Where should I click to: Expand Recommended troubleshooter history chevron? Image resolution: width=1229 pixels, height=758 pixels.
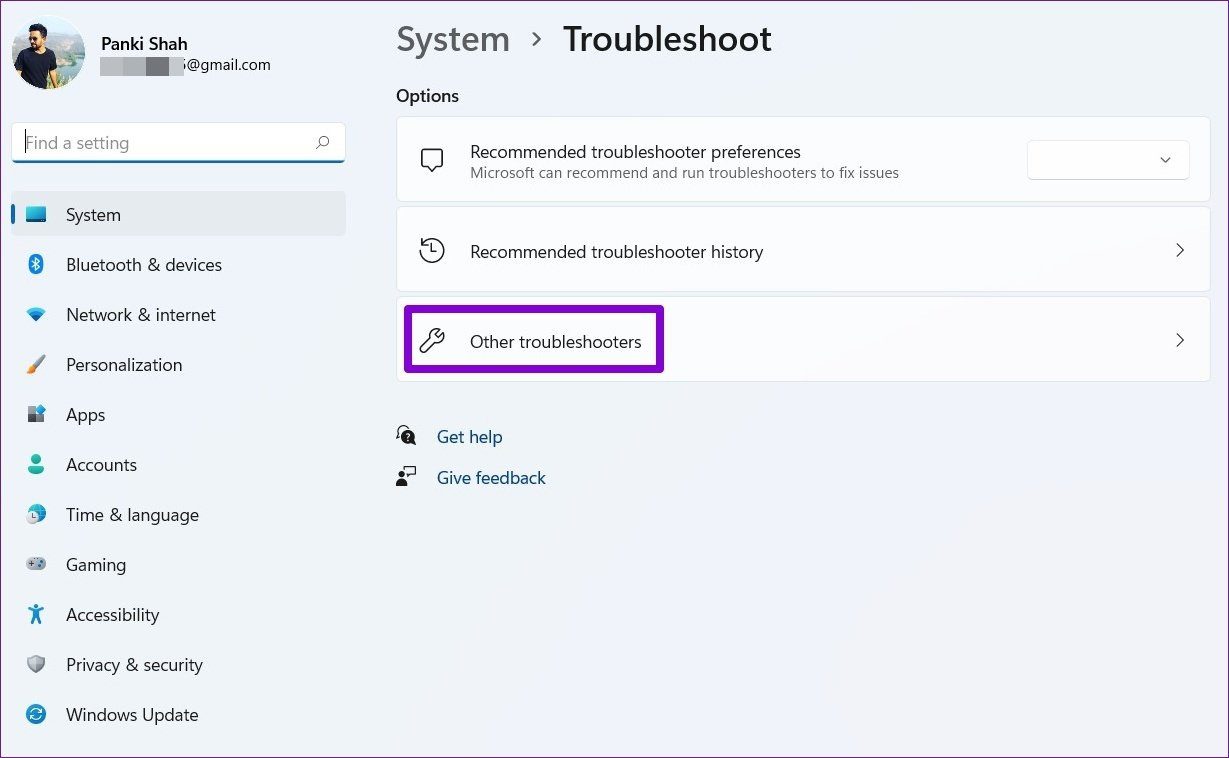pos(1180,250)
